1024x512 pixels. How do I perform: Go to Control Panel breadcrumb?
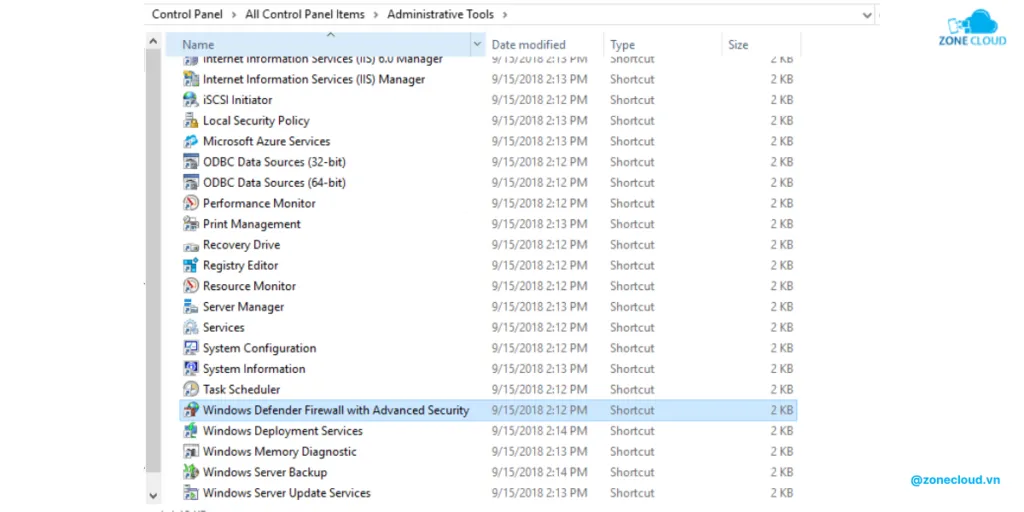pos(187,14)
